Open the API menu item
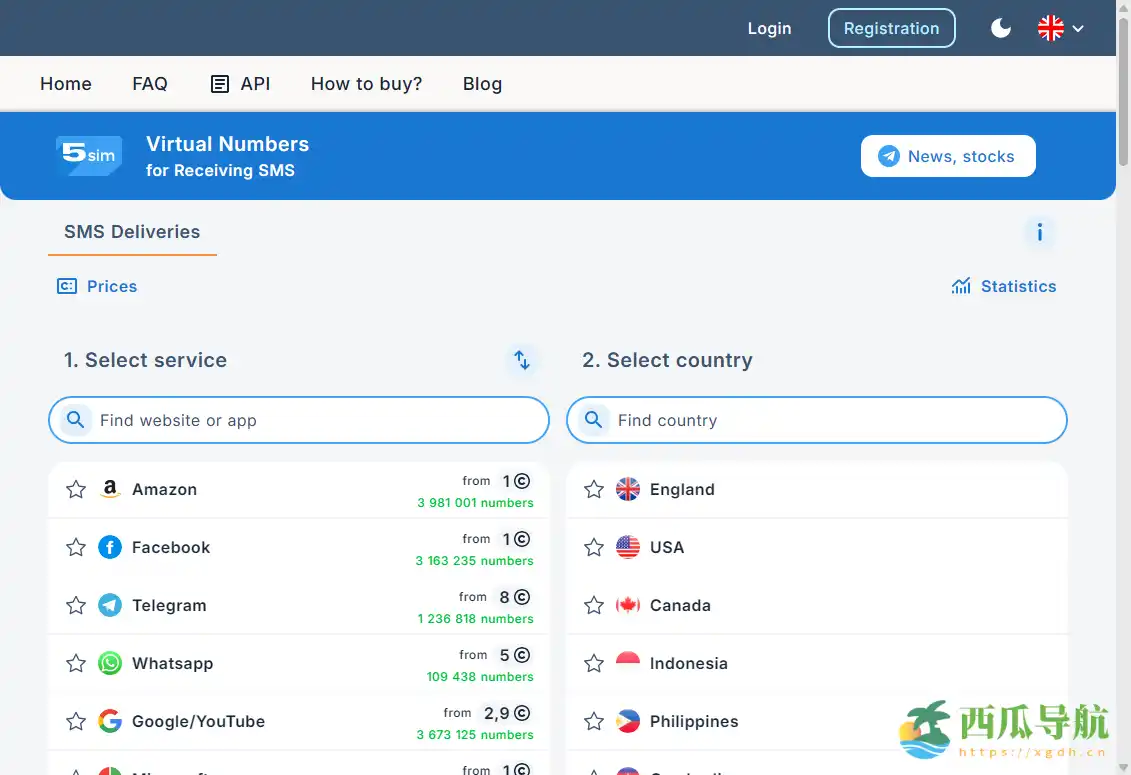 click(241, 84)
